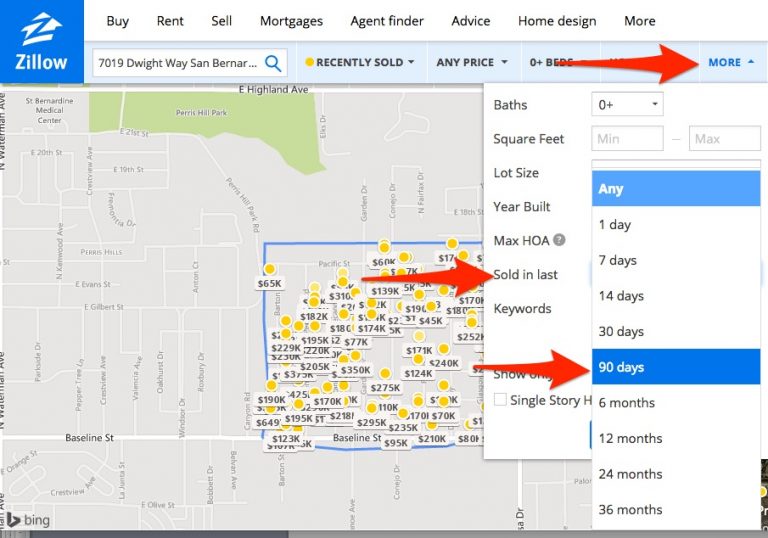Click the $240K price marker
This screenshot has width=768, height=538.
(444, 363)
